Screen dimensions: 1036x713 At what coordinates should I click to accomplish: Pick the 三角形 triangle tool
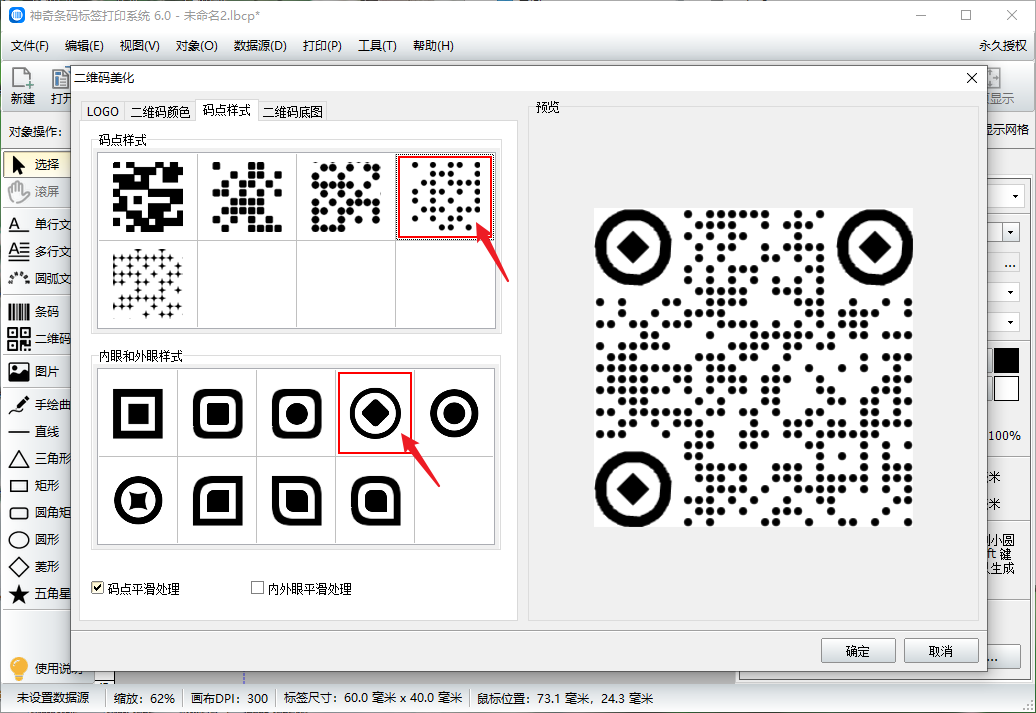tap(38, 459)
